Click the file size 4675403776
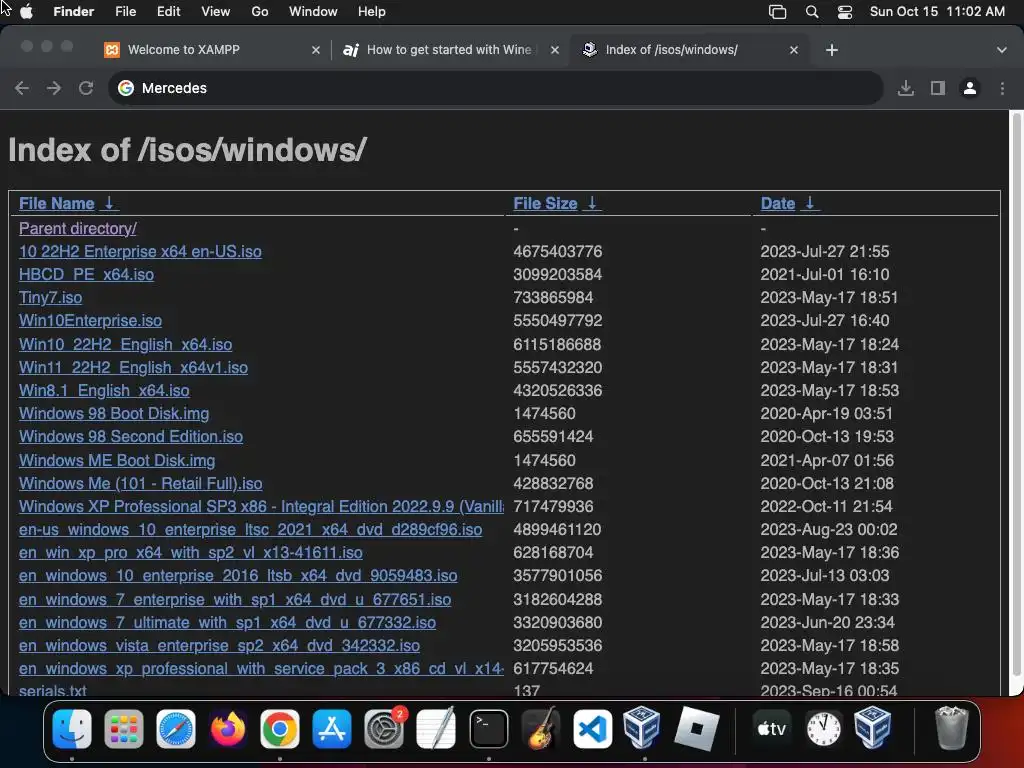 tap(558, 251)
